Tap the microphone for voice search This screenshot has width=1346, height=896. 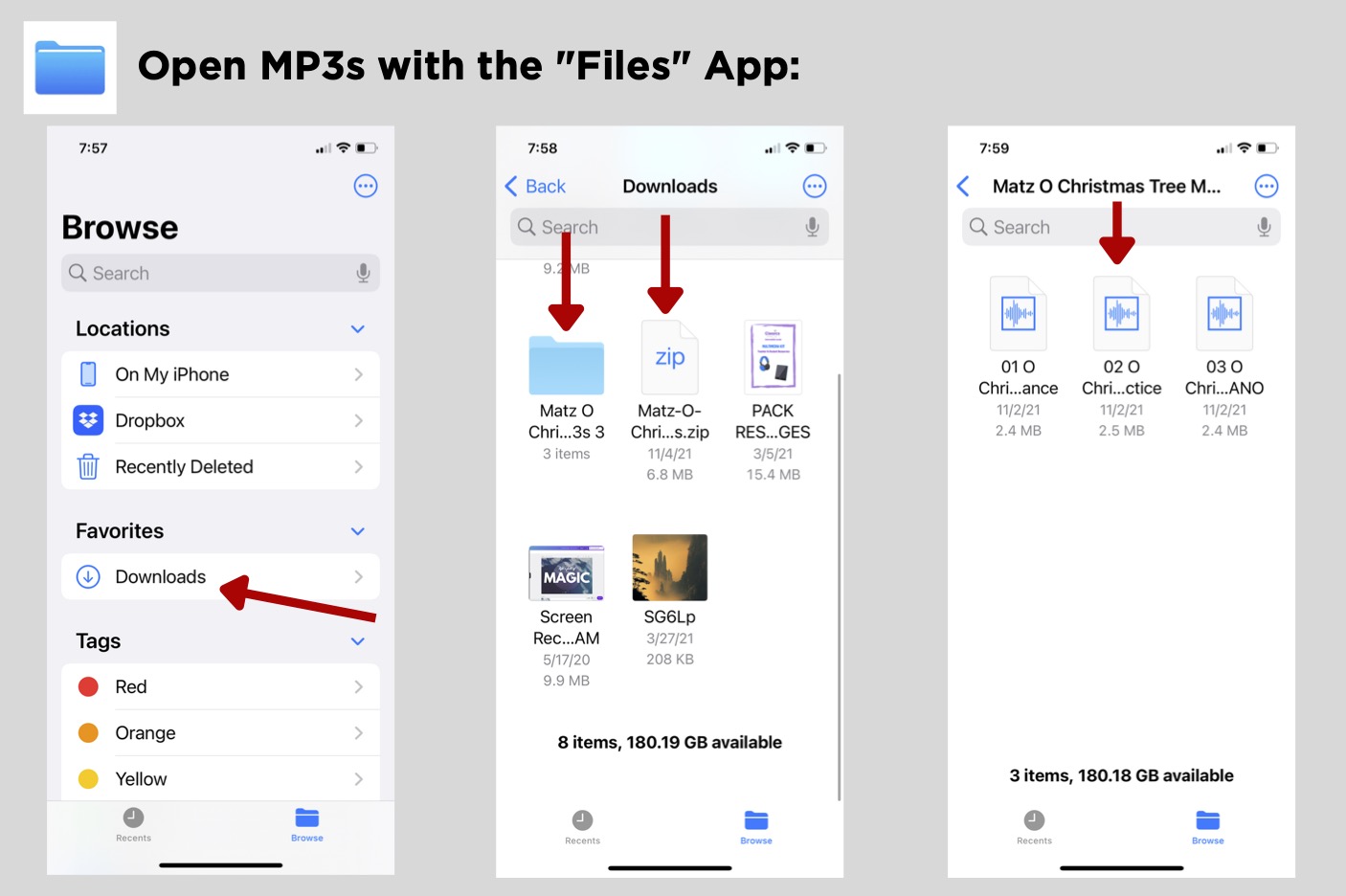pyautogui.click(x=363, y=273)
